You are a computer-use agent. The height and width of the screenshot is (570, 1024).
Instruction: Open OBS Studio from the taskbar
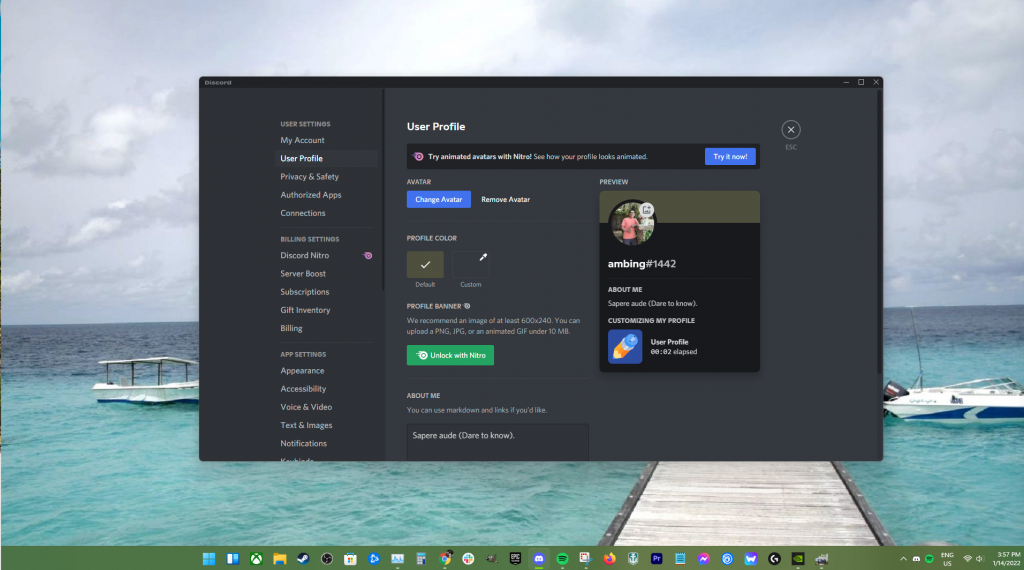(327, 558)
